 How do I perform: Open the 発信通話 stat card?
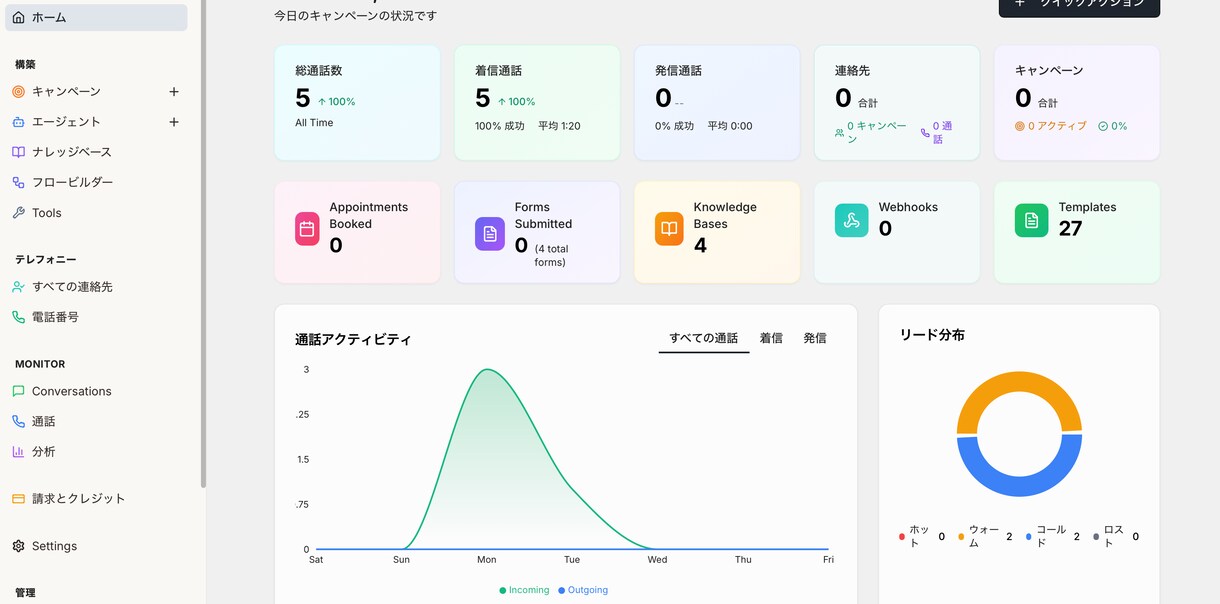pyautogui.click(x=717, y=102)
